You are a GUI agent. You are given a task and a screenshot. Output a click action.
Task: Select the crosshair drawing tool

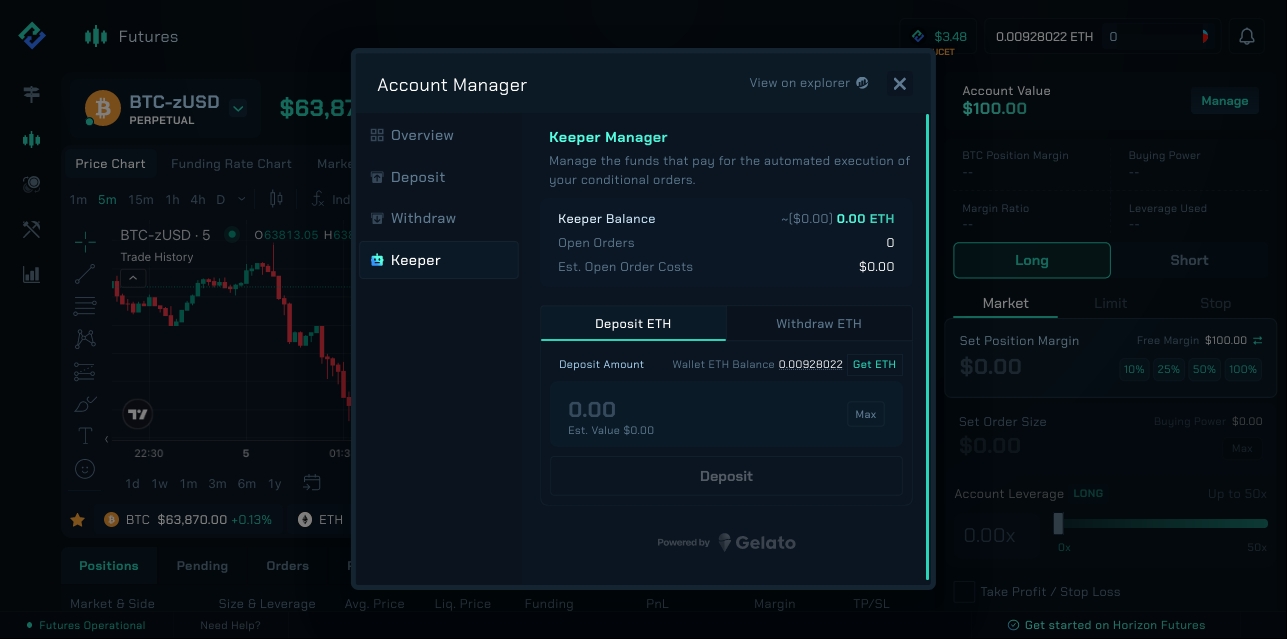(85, 241)
